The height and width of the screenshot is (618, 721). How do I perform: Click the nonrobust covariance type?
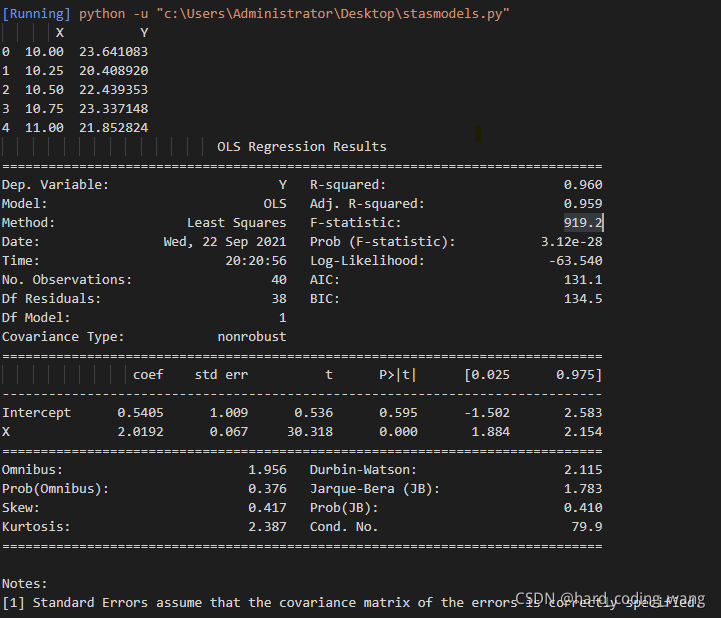[252, 337]
